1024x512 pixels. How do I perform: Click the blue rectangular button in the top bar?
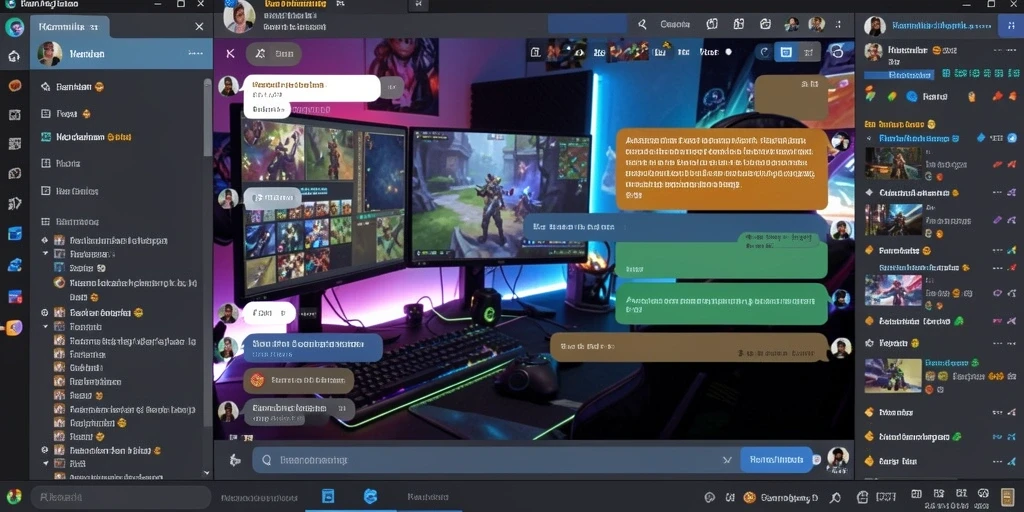(587, 24)
